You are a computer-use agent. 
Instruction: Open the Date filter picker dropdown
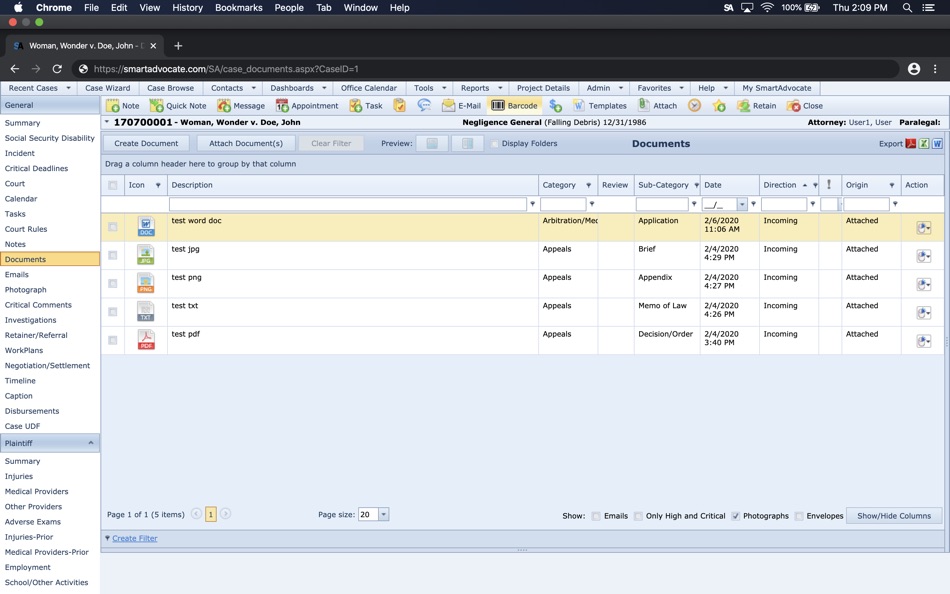[742, 204]
